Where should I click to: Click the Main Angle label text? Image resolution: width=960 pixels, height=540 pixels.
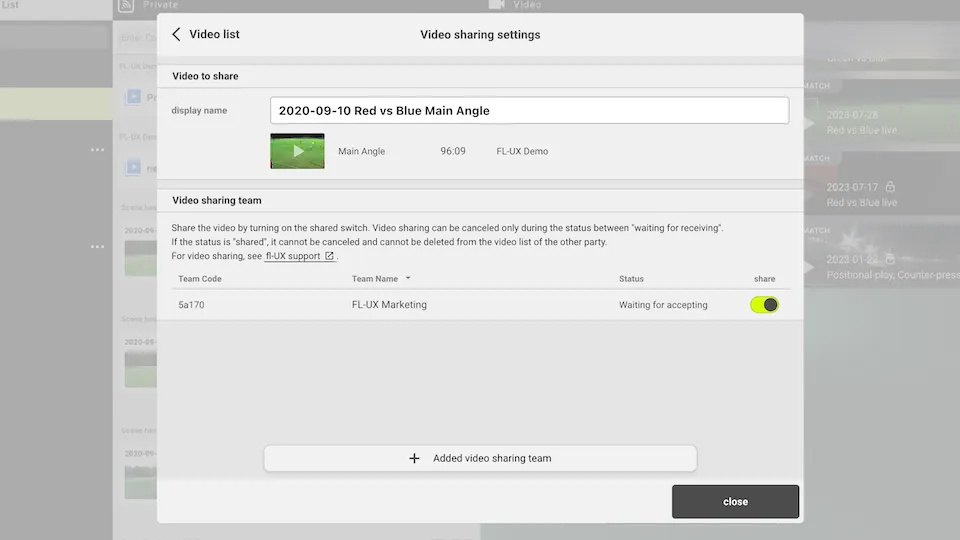[x=361, y=151]
